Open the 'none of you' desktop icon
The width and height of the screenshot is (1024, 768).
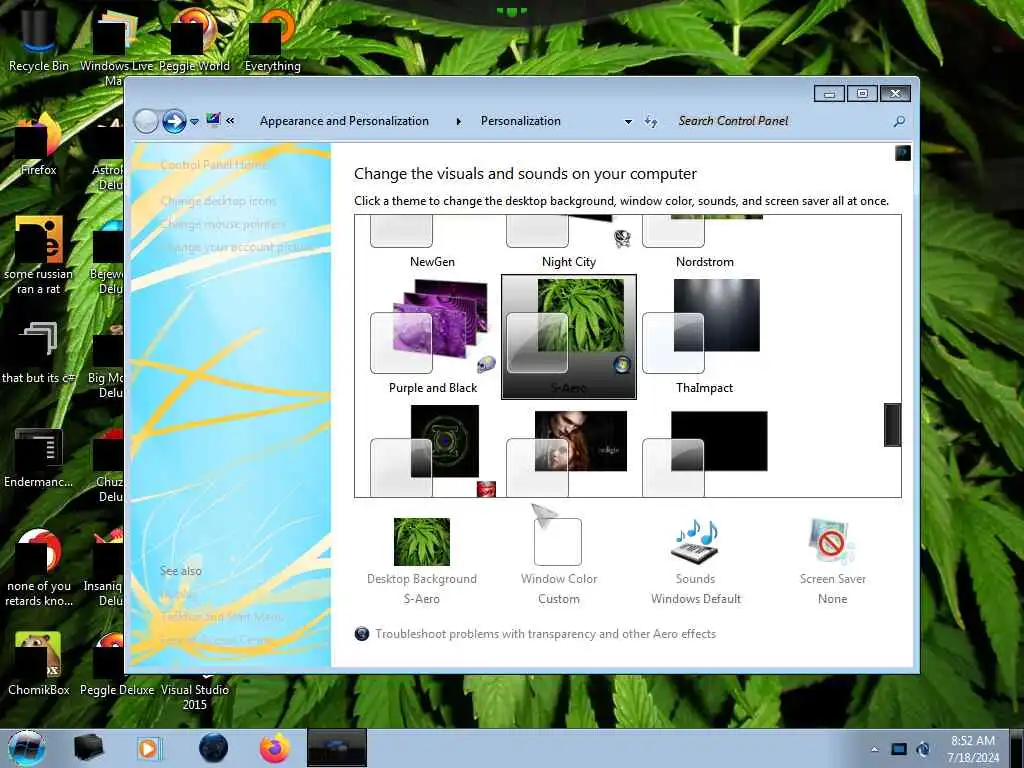tap(39, 568)
